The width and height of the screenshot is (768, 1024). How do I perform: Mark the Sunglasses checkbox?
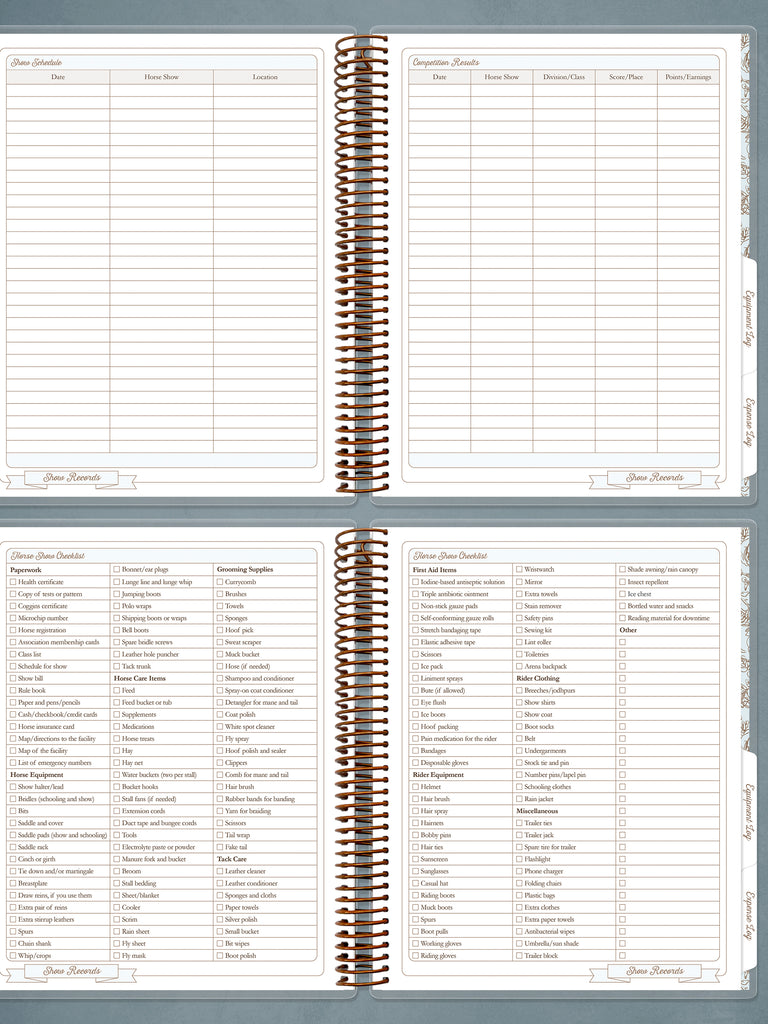pyautogui.click(x=415, y=871)
